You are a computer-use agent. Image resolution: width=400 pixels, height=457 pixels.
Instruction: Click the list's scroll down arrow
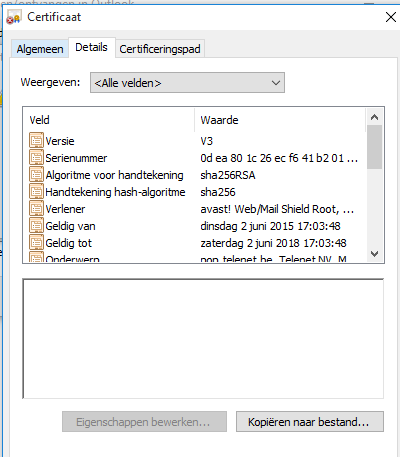[375, 254]
